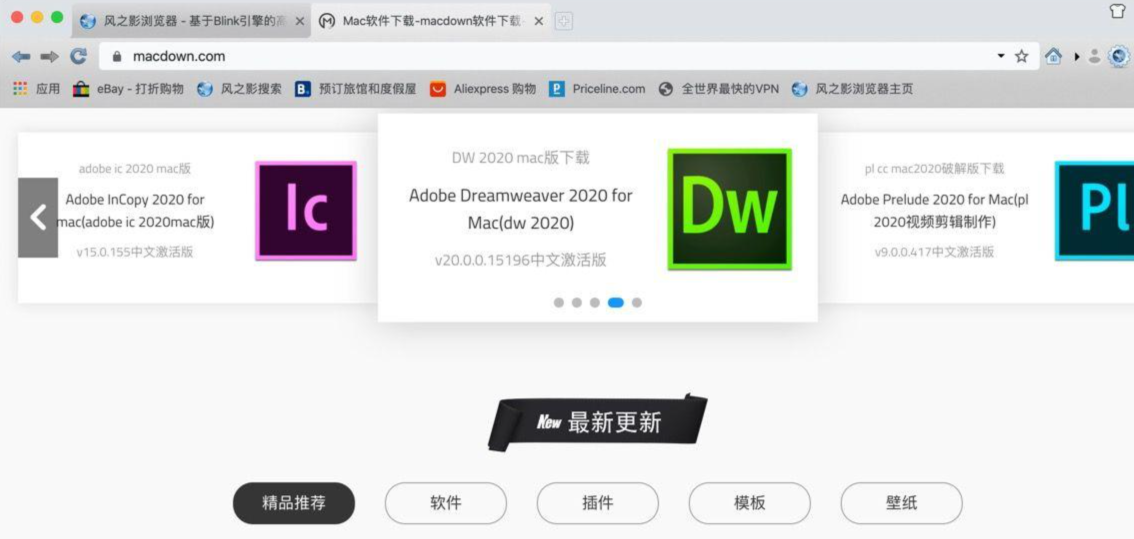Open the user profile icon
This screenshot has width=1134, height=539.
1094,56
